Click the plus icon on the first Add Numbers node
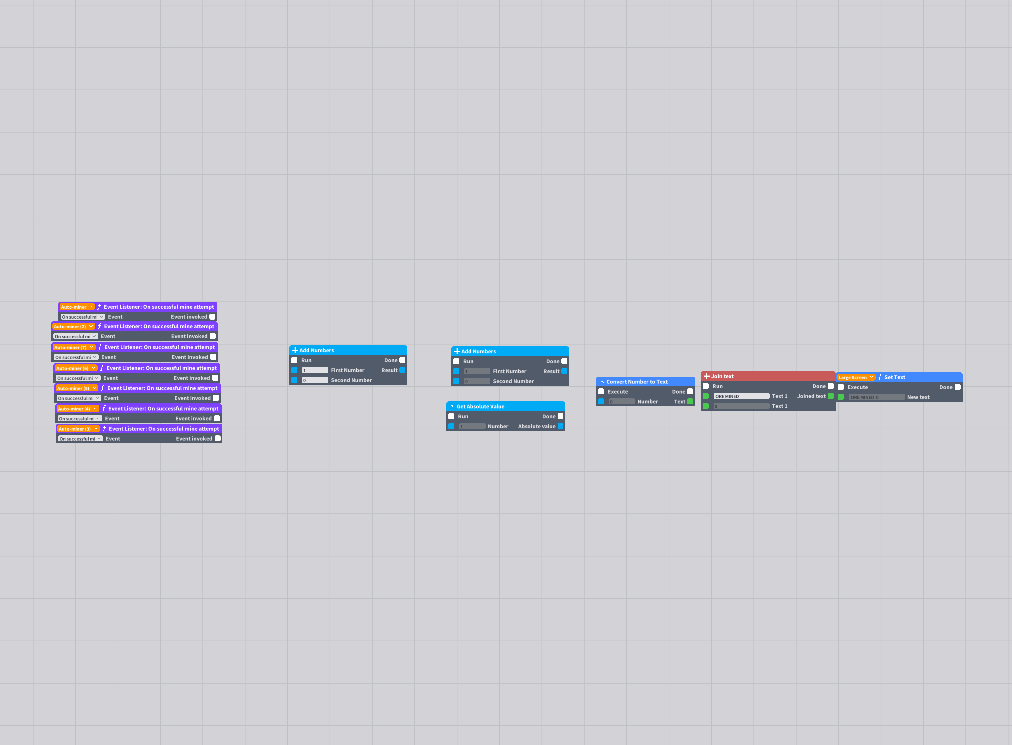Image resolution: width=1012 pixels, height=745 pixels. coord(295,350)
